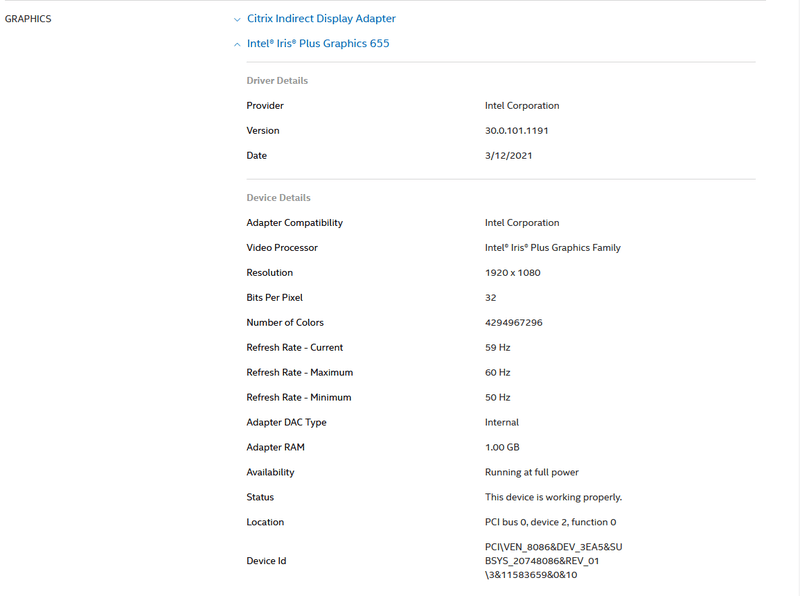This screenshot has height=596, width=800.
Task: Select the PCI\VEN_8086 device ID value
Action: [554, 561]
